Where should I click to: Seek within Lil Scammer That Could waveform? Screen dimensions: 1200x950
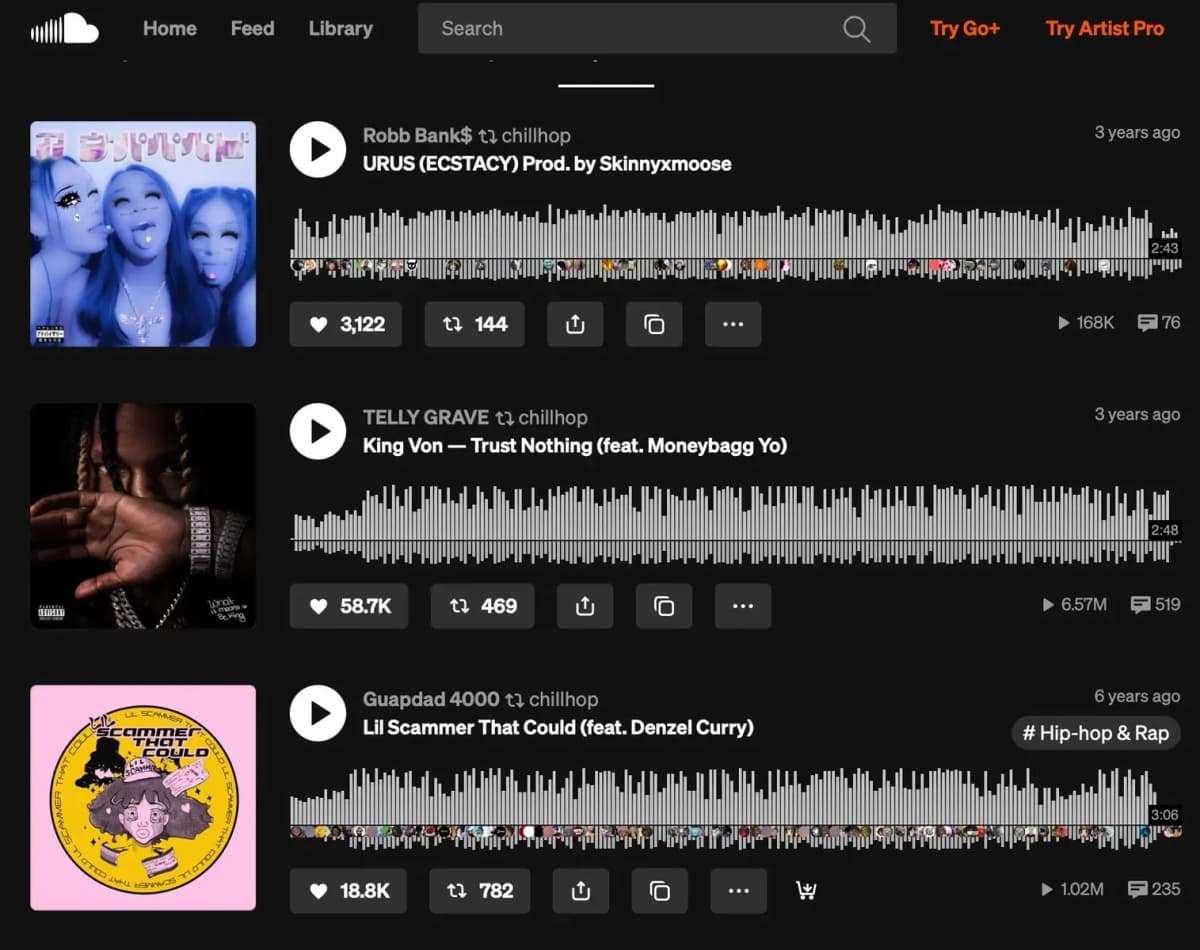pos(735,807)
